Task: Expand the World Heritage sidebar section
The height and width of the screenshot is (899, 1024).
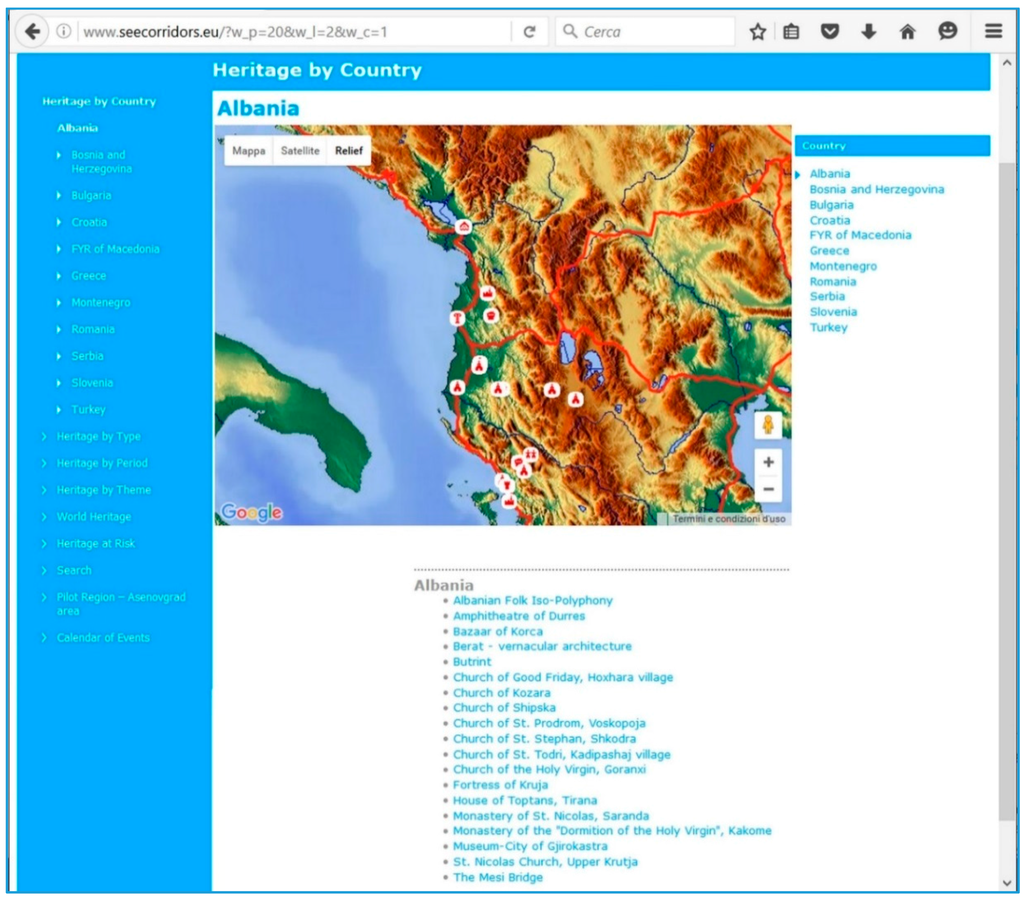Action: pyautogui.click(x=93, y=517)
